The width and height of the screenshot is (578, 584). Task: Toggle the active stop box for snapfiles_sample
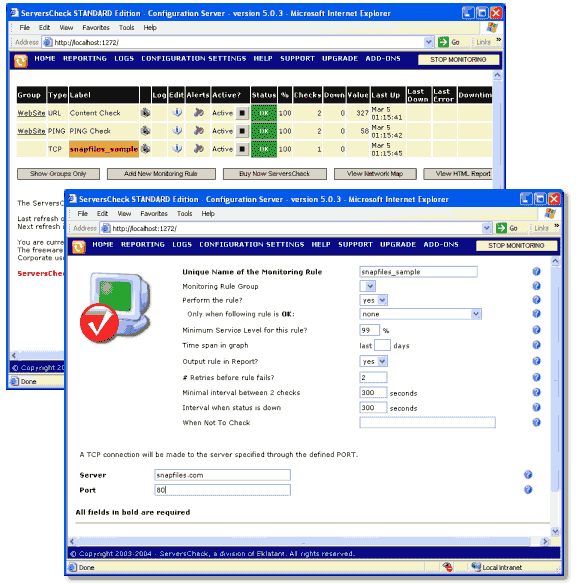(x=242, y=149)
